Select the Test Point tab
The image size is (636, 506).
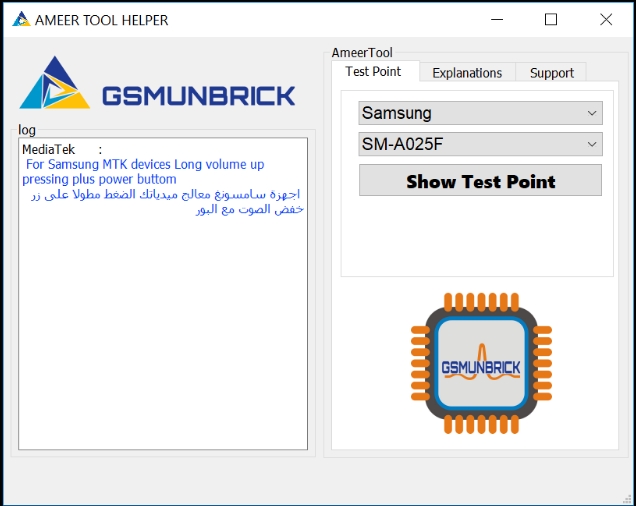(373, 71)
